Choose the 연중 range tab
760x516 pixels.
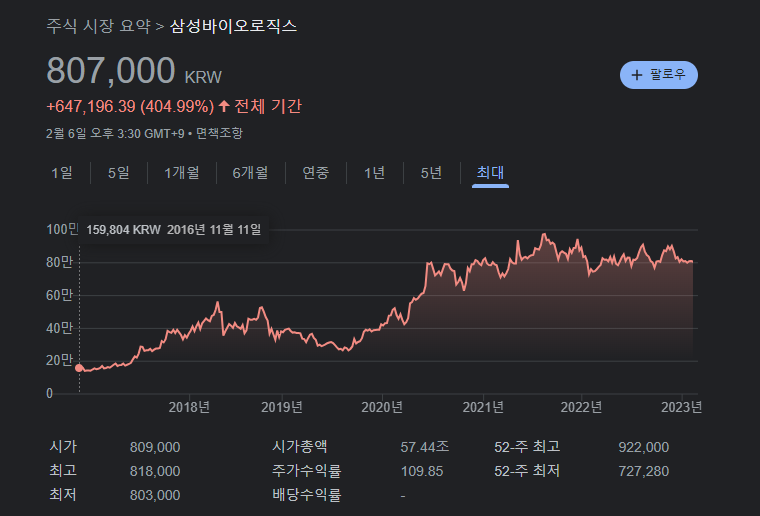click(316, 172)
